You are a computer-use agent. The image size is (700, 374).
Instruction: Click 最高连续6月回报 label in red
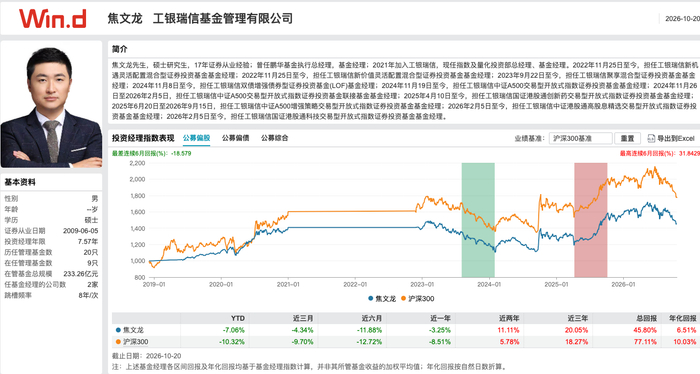(648, 154)
